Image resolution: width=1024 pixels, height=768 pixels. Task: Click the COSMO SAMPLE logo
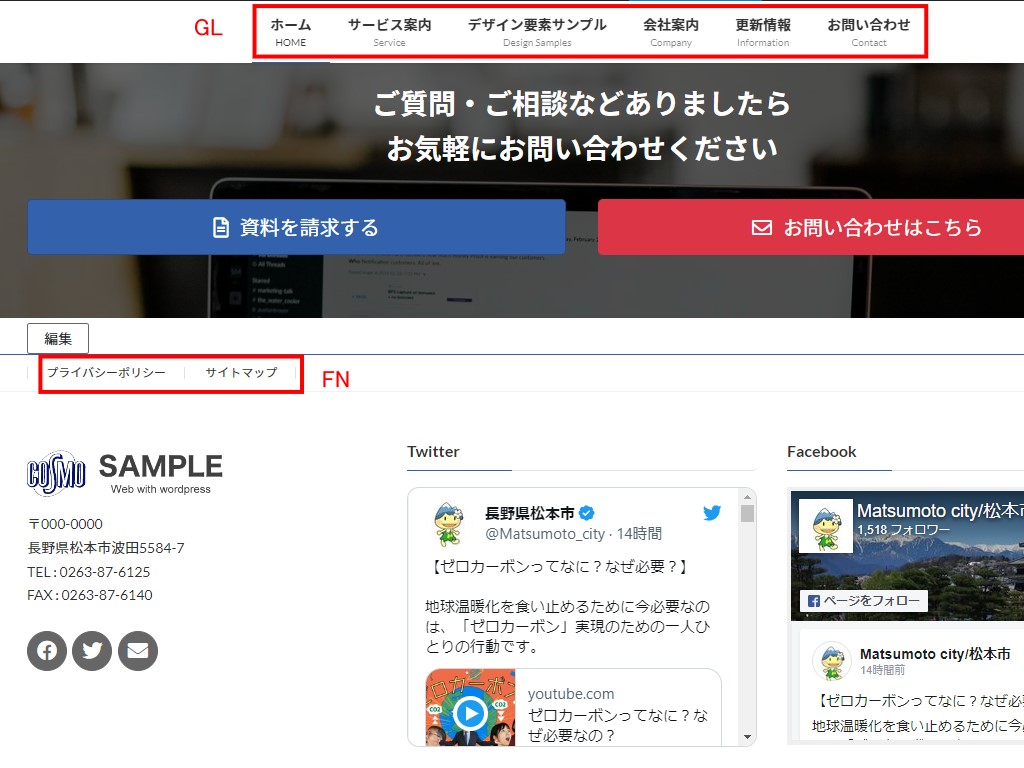125,473
